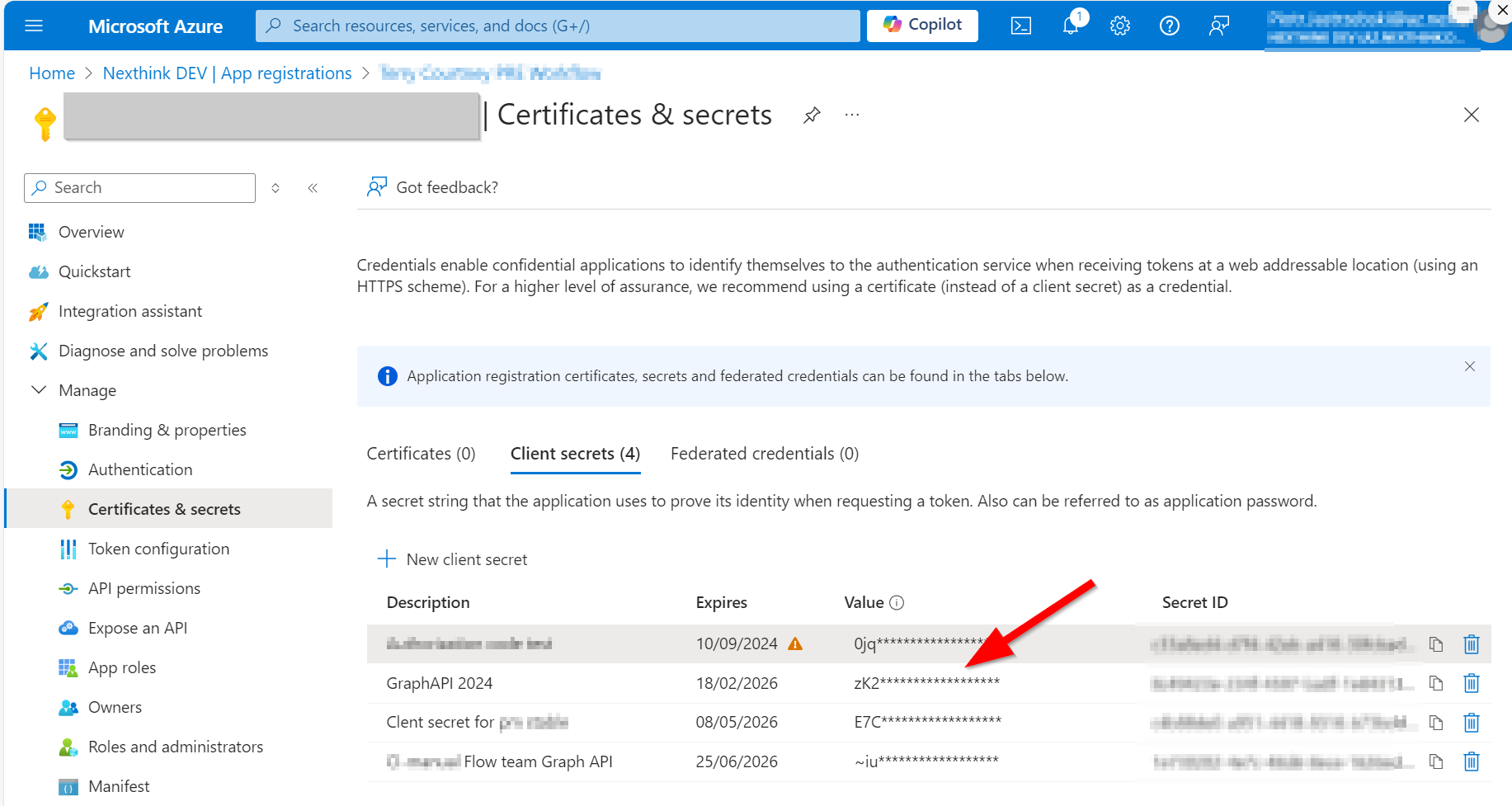
Task: Delete the GraphAPI 2024 secret
Action: [1471, 683]
